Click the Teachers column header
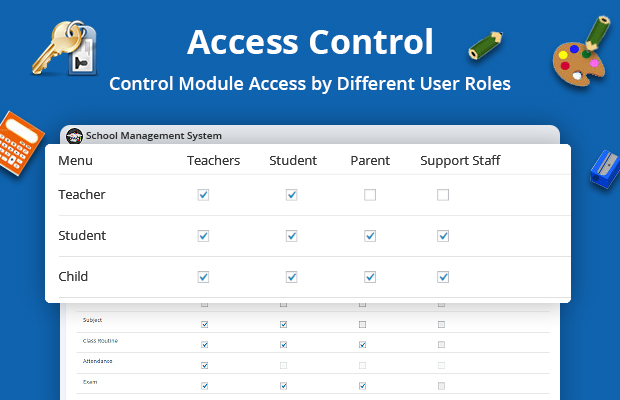The width and height of the screenshot is (620, 400). [213, 160]
